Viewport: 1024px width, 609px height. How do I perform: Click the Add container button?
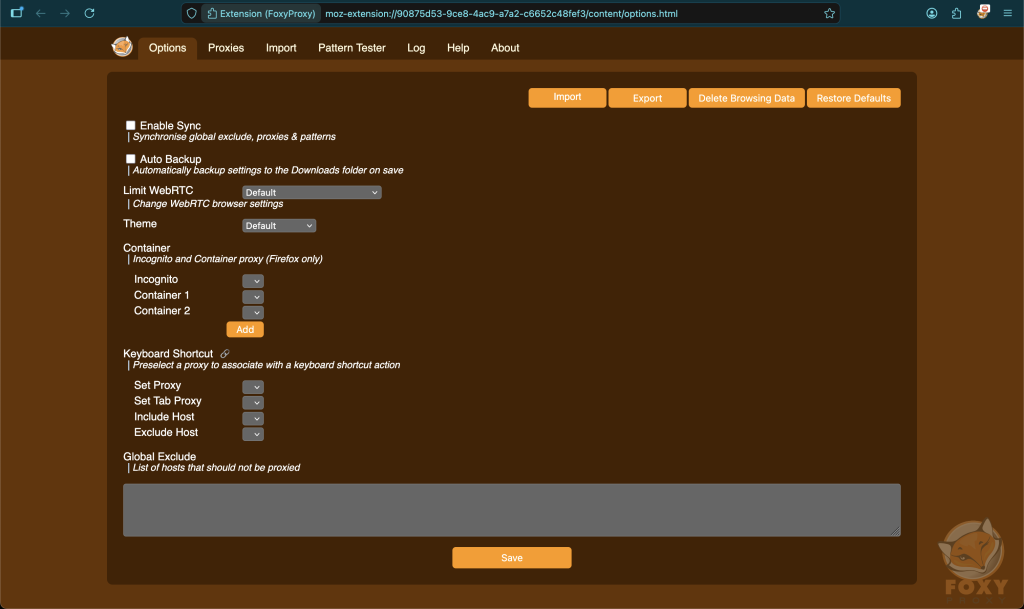(x=245, y=329)
